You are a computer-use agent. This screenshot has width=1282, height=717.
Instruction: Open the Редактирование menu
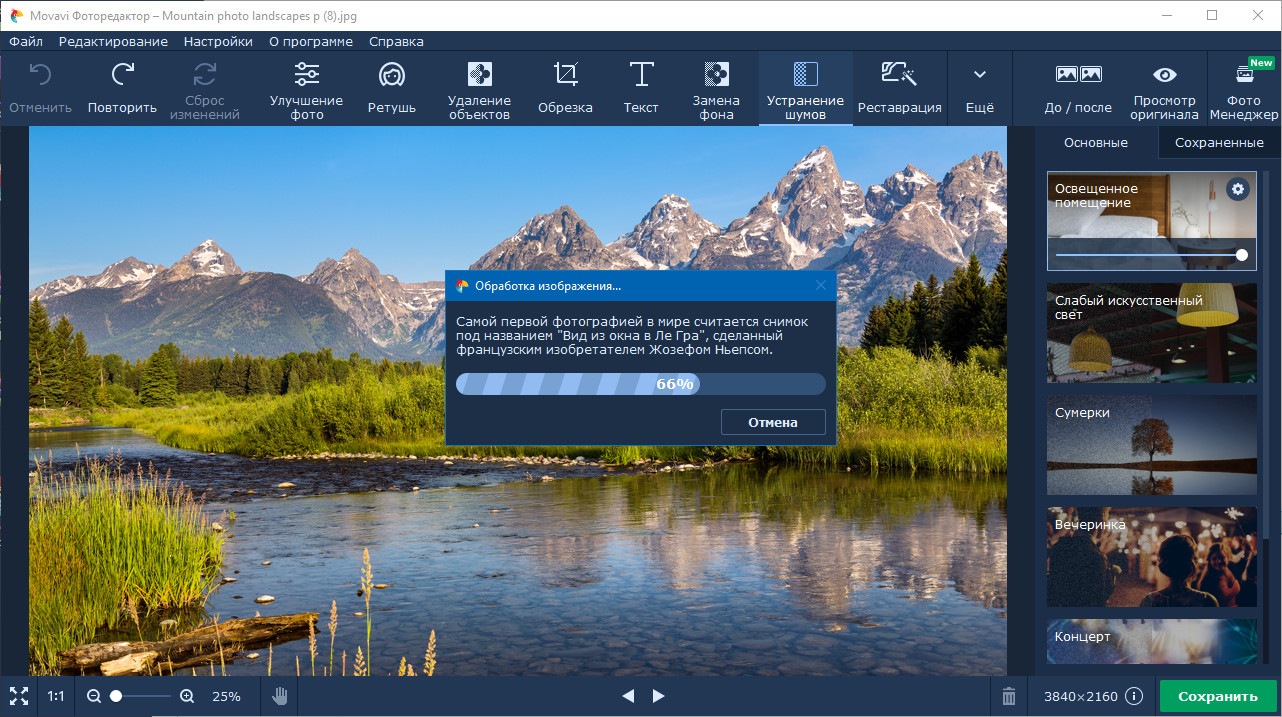[113, 41]
